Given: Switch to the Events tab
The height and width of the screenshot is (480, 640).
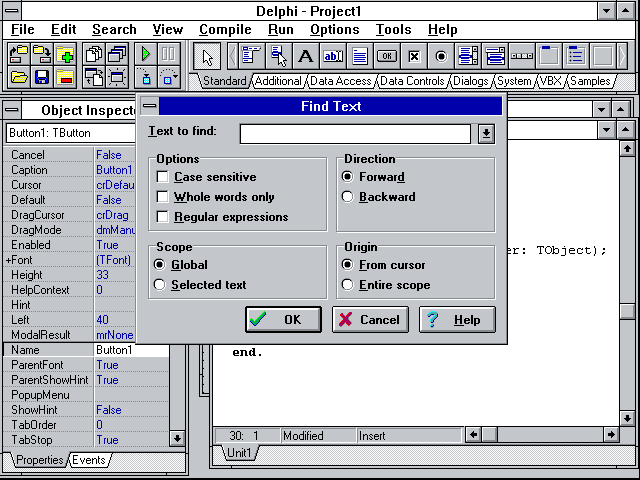Looking at the screenshot, I should click(89, 461).
